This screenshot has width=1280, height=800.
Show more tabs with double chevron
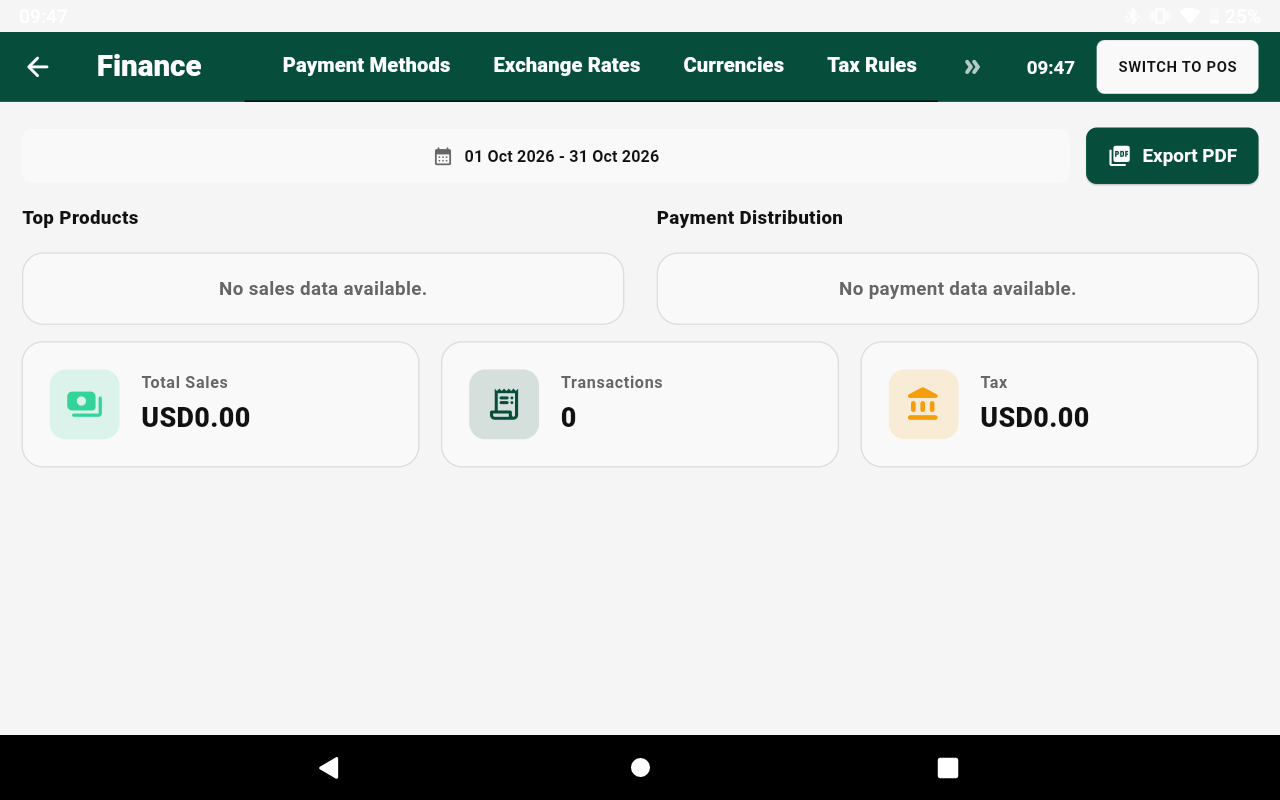[972, 67]
